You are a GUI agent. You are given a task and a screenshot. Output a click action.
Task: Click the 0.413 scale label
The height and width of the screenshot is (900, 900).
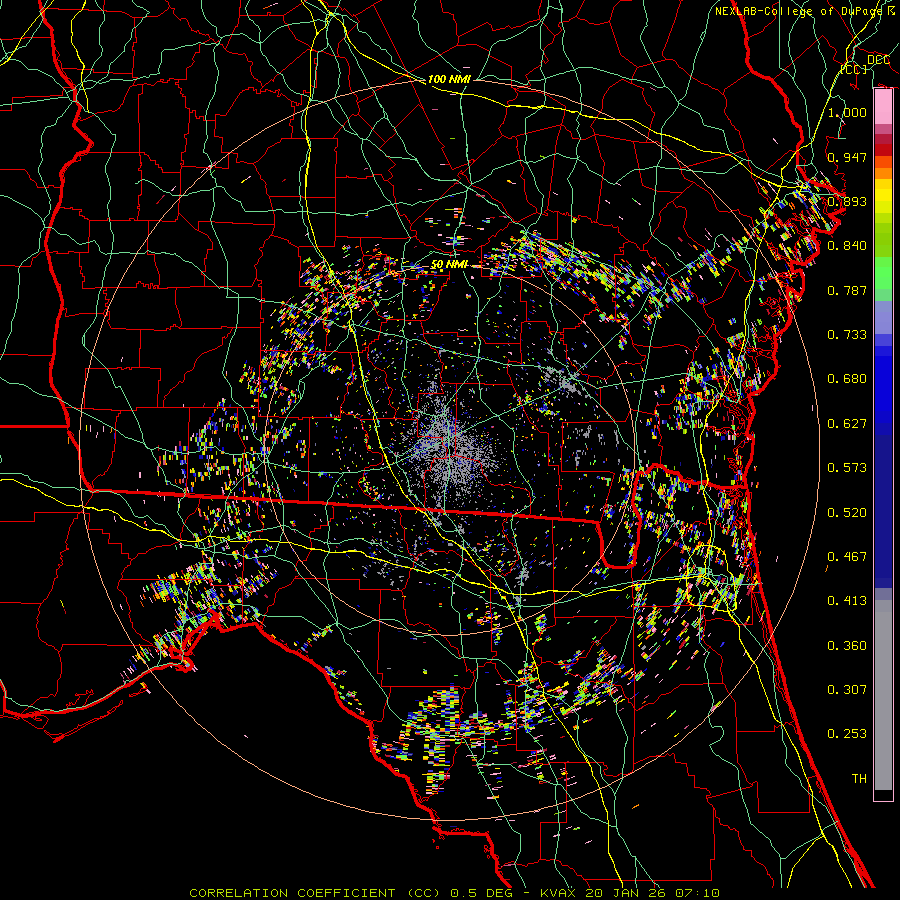pos(847,601)
